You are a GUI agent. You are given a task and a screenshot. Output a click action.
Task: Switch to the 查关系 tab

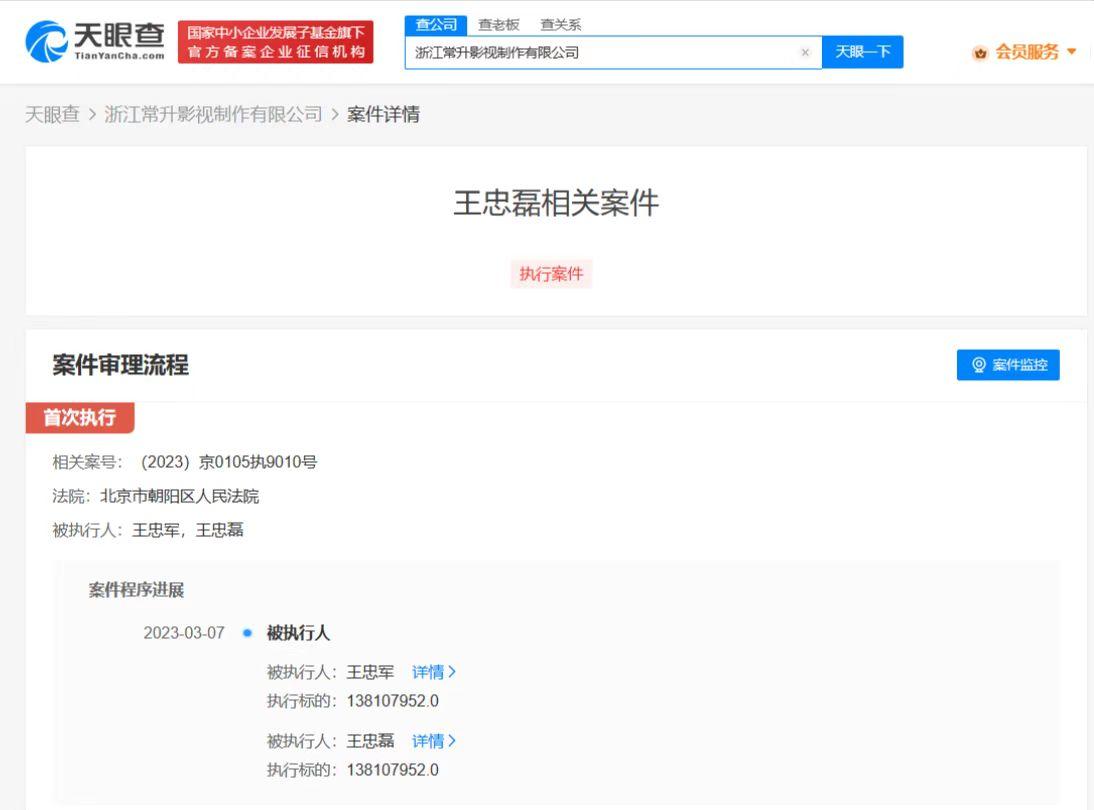coord(560,25)
